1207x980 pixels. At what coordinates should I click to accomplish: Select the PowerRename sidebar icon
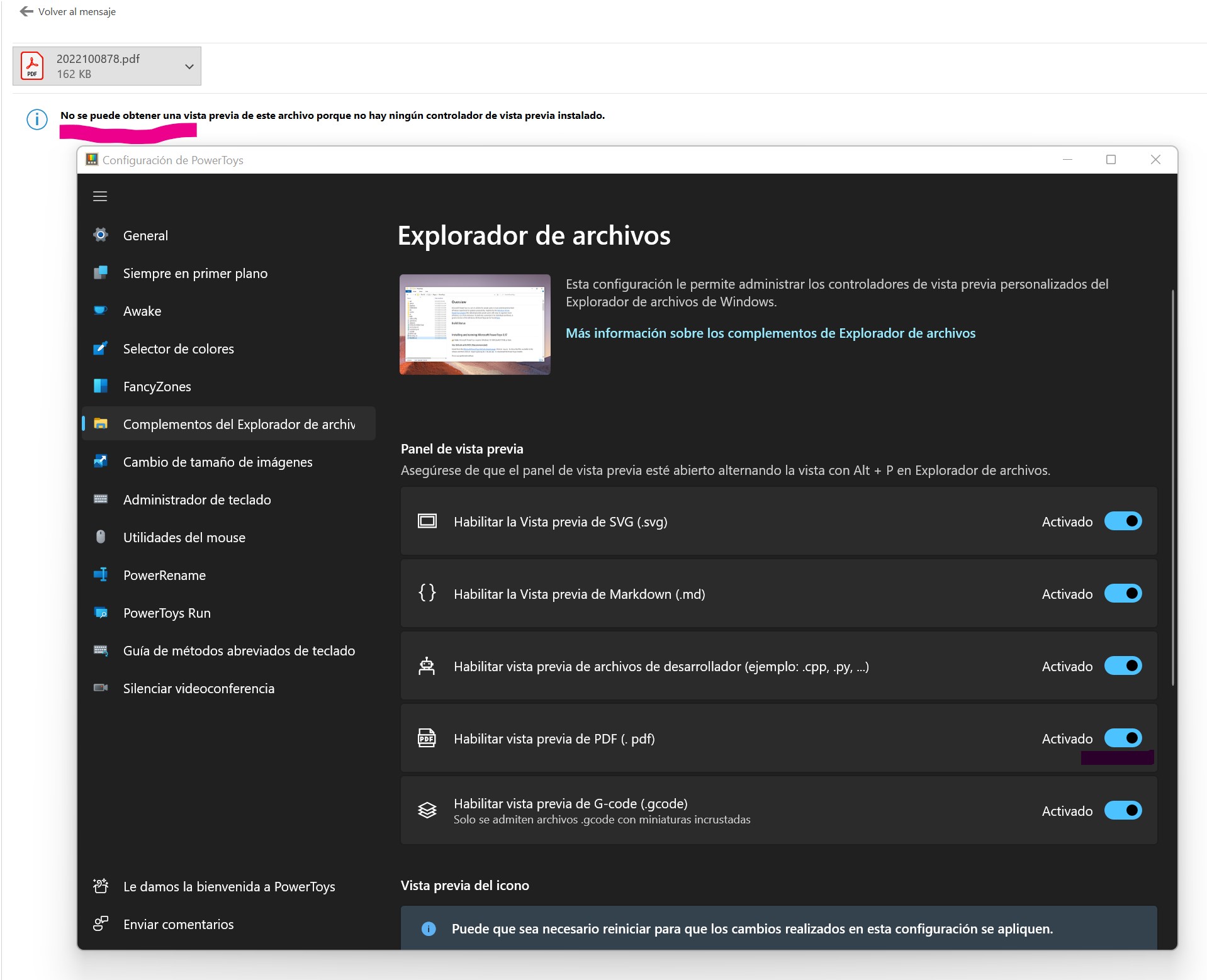coord(101,574)
